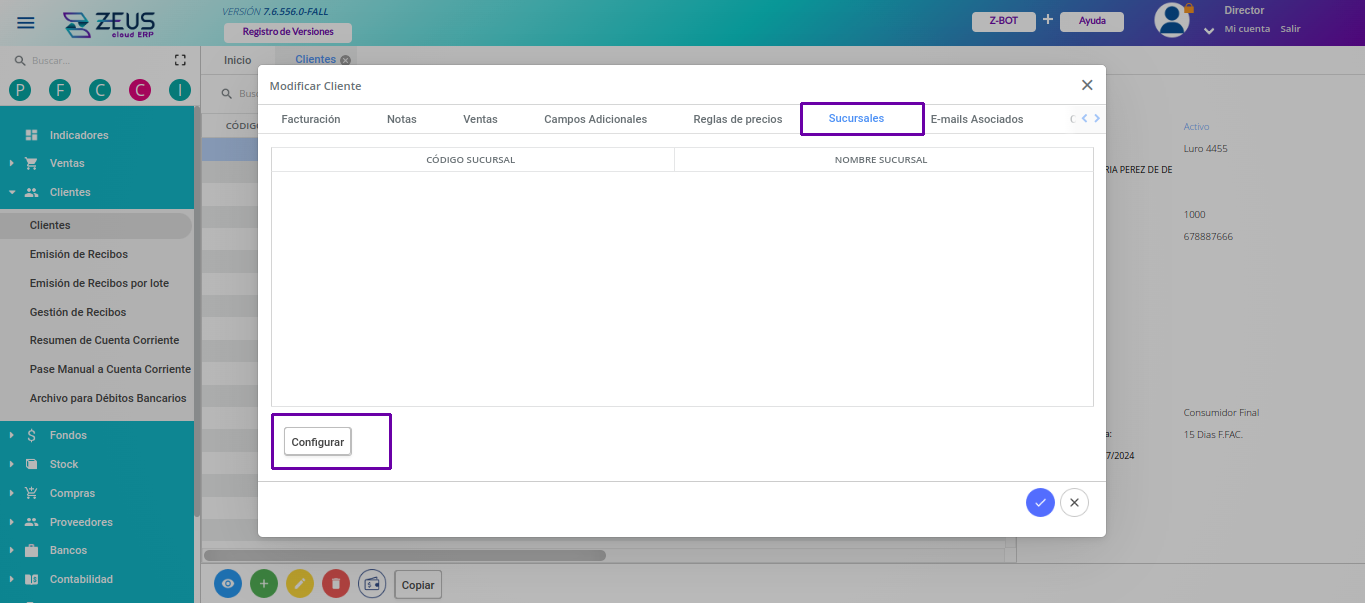
Task: Switch to the Ventas tab in dialog
Action: click(x=480, y=119)
